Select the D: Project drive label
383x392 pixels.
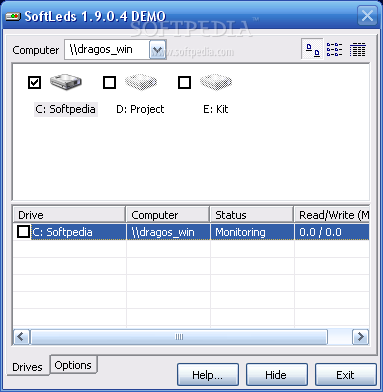click(140, 109)
